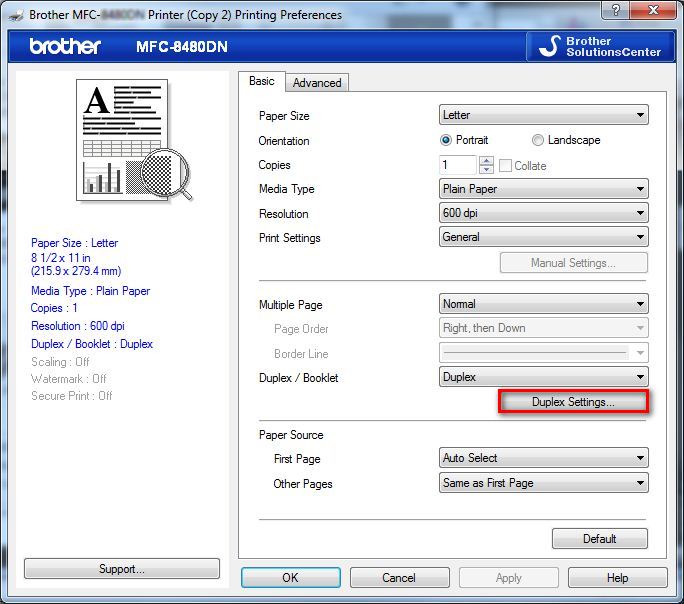Open the Brother Solutions Center link
Image resolution: width=684 pixels, height=604 pixels.
click(600, 46)
